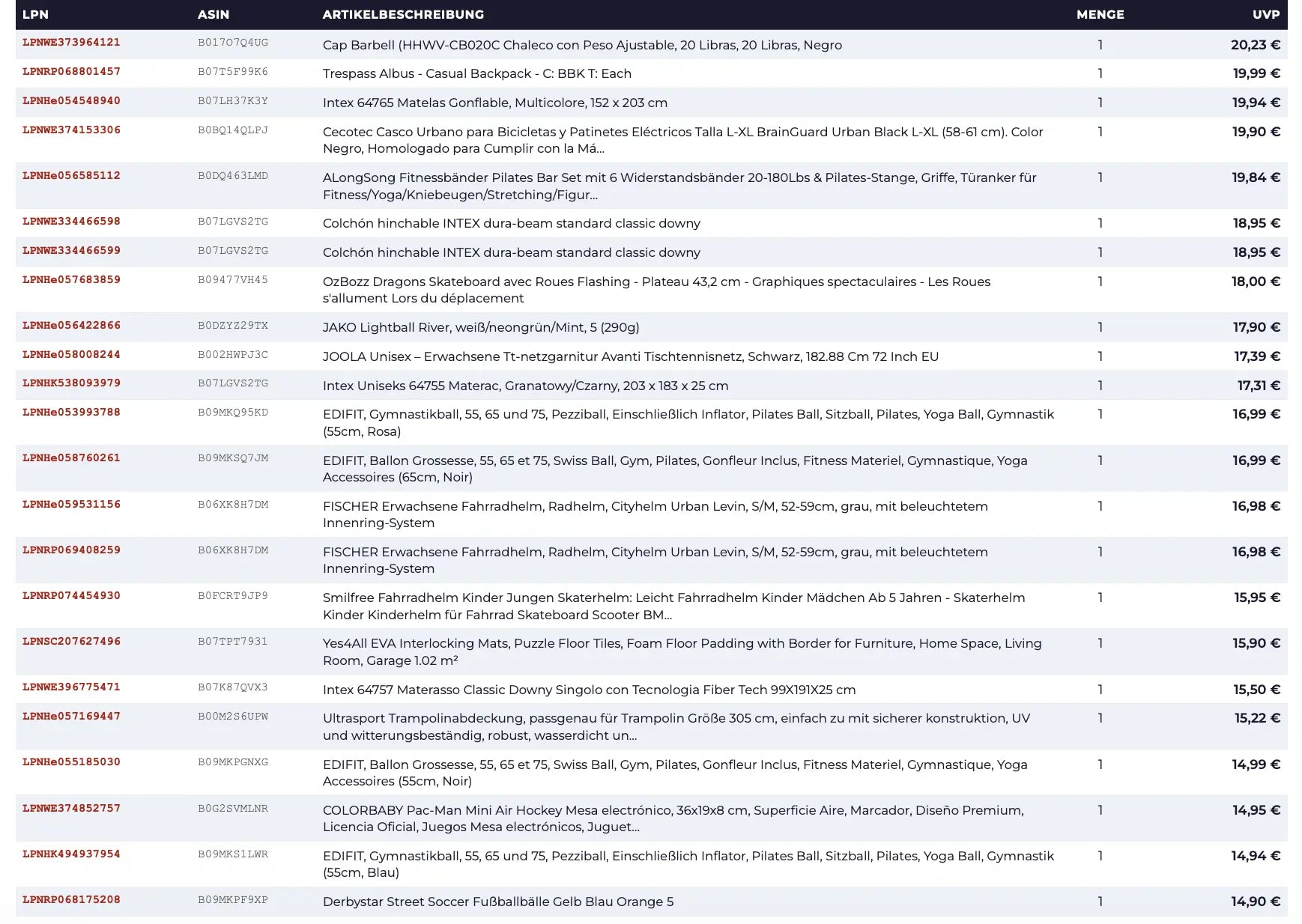Screen dimensions: 1302x924
Task: Select the price 14,90 €
Action: [x=1256, y=902]
